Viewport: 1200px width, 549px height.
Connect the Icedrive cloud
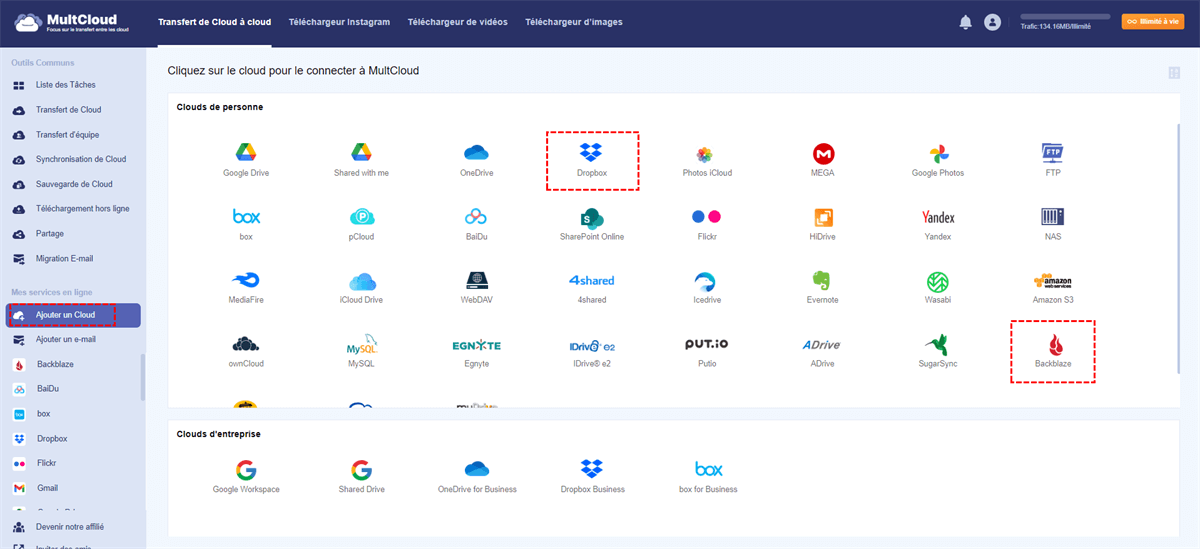click(x=707, y=281)
